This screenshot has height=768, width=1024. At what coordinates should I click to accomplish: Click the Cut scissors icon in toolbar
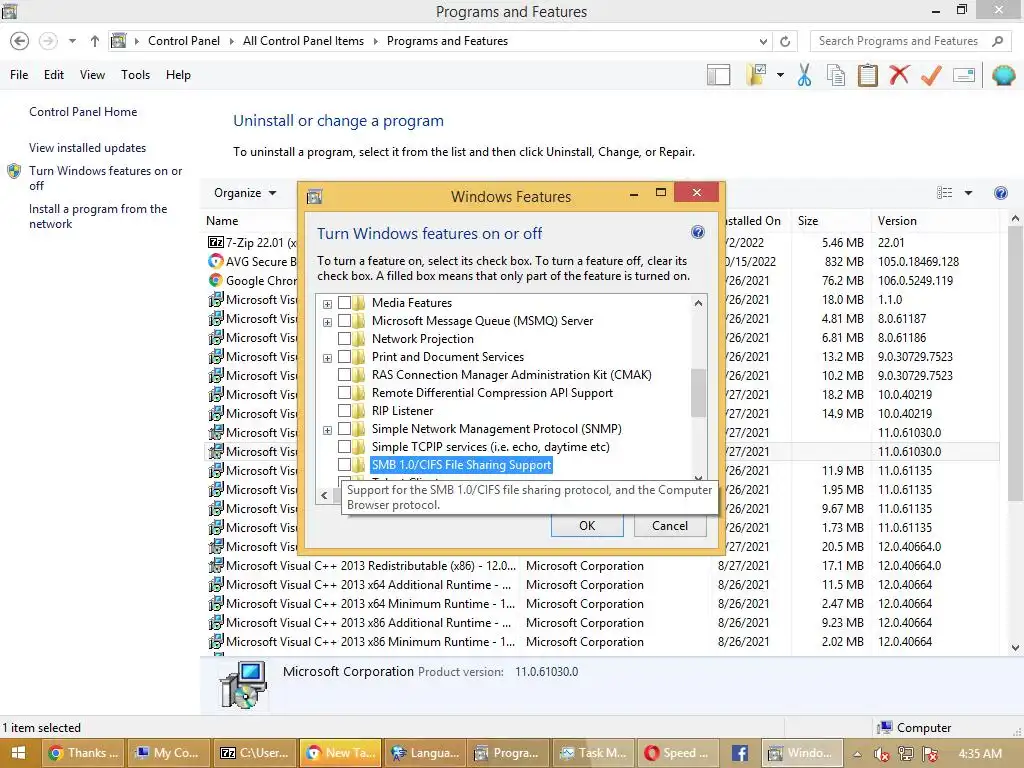click(805, 75)
